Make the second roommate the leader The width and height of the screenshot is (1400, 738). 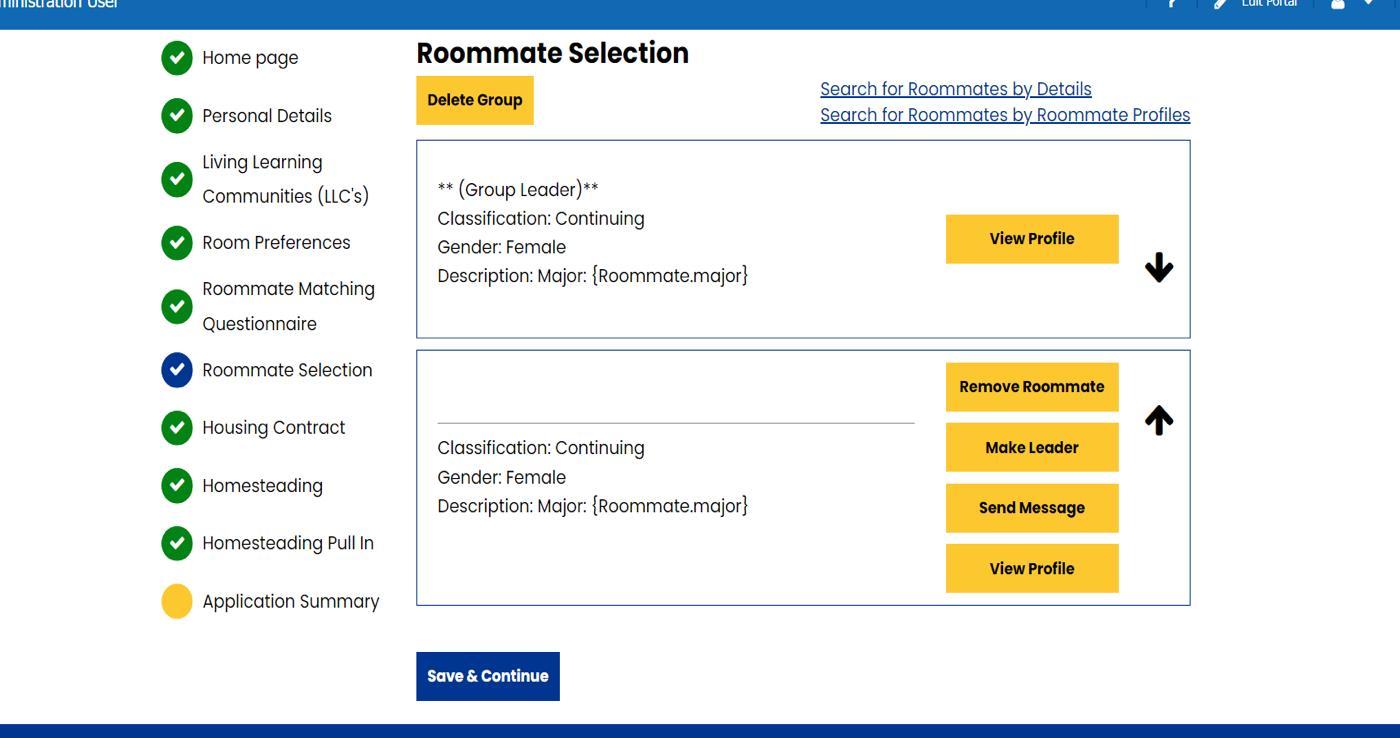(1031, 448)
